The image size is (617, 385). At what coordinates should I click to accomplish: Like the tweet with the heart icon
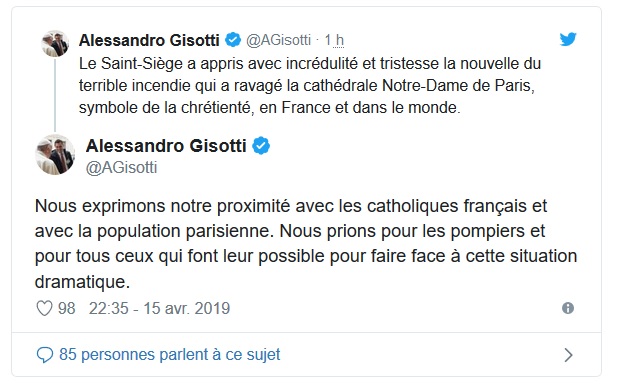pos(44,308)
